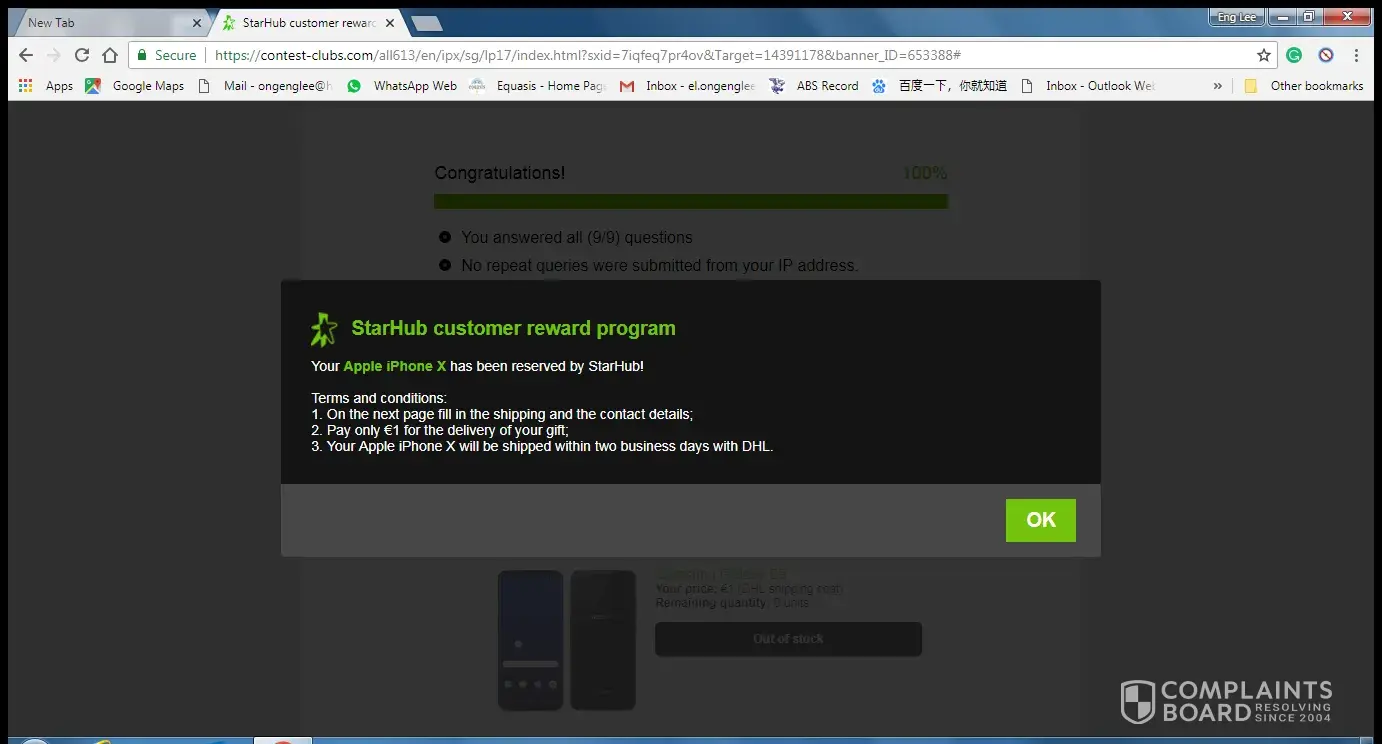Screen dimensions: 1382x744
Task: Click the Apps shortcut in bookmarks bar
Action: tap(46, 86)
